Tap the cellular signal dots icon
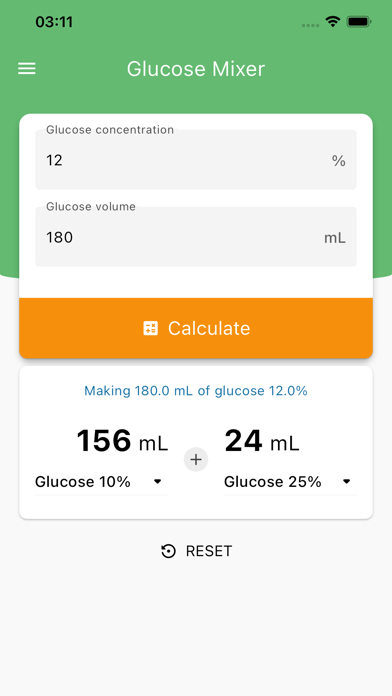 pos(310,25)
